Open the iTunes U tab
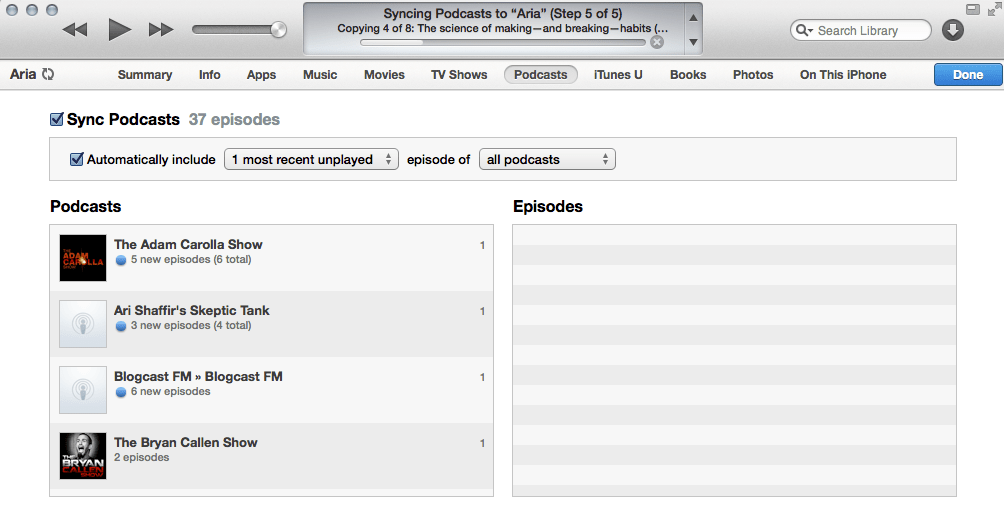Viewport: 1004px width, 514px height. (618, 75)
